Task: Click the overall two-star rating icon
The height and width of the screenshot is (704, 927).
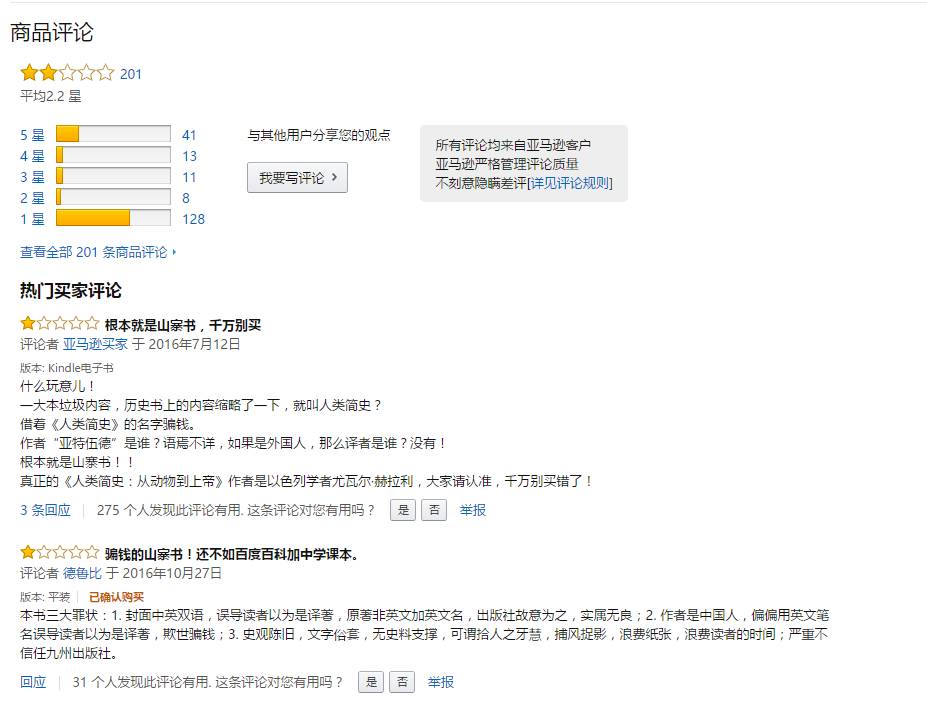Action: tap(67, 73)
